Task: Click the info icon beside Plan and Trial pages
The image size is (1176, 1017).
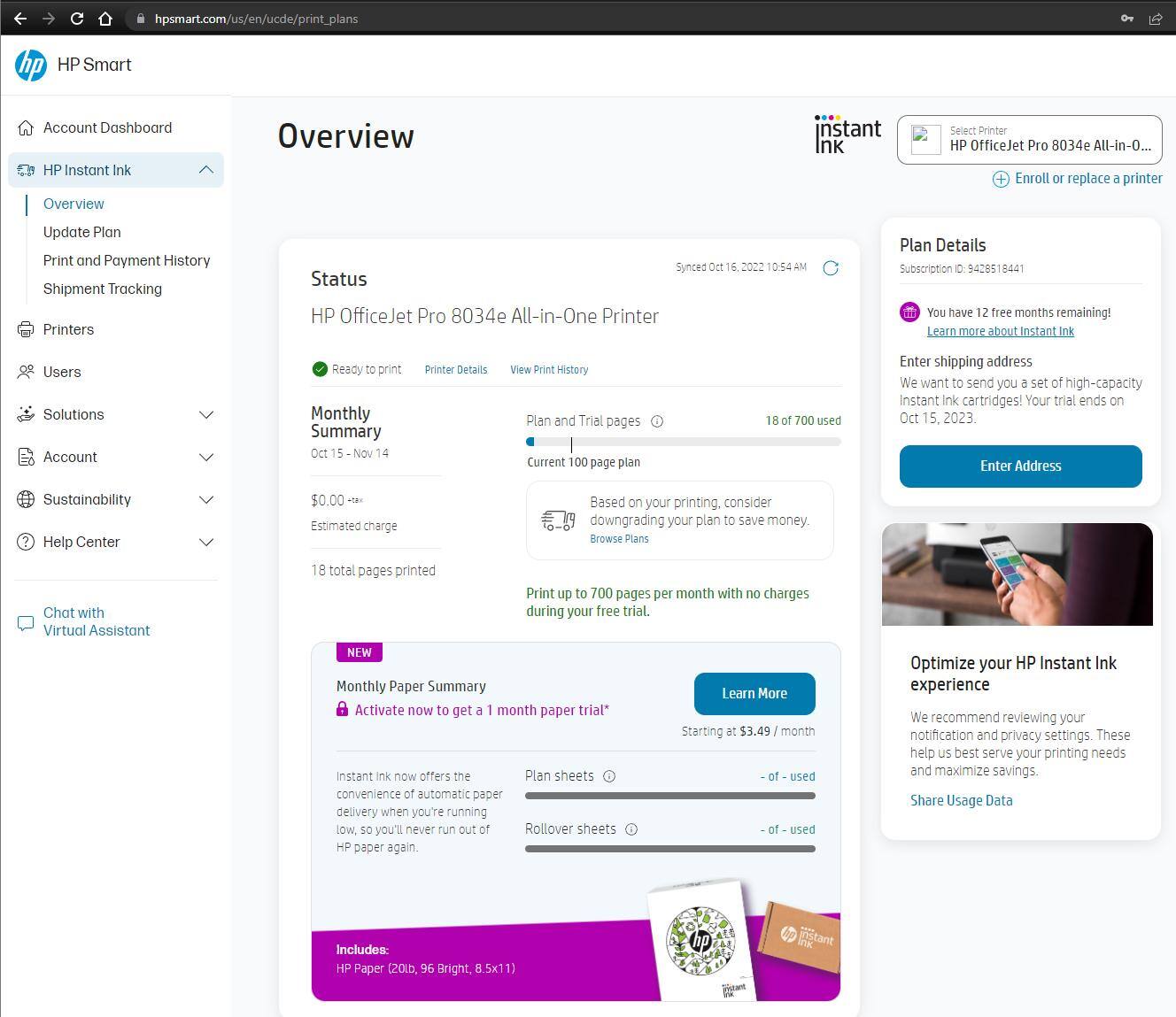Action: pyautogui.click(x=657, y=421)
